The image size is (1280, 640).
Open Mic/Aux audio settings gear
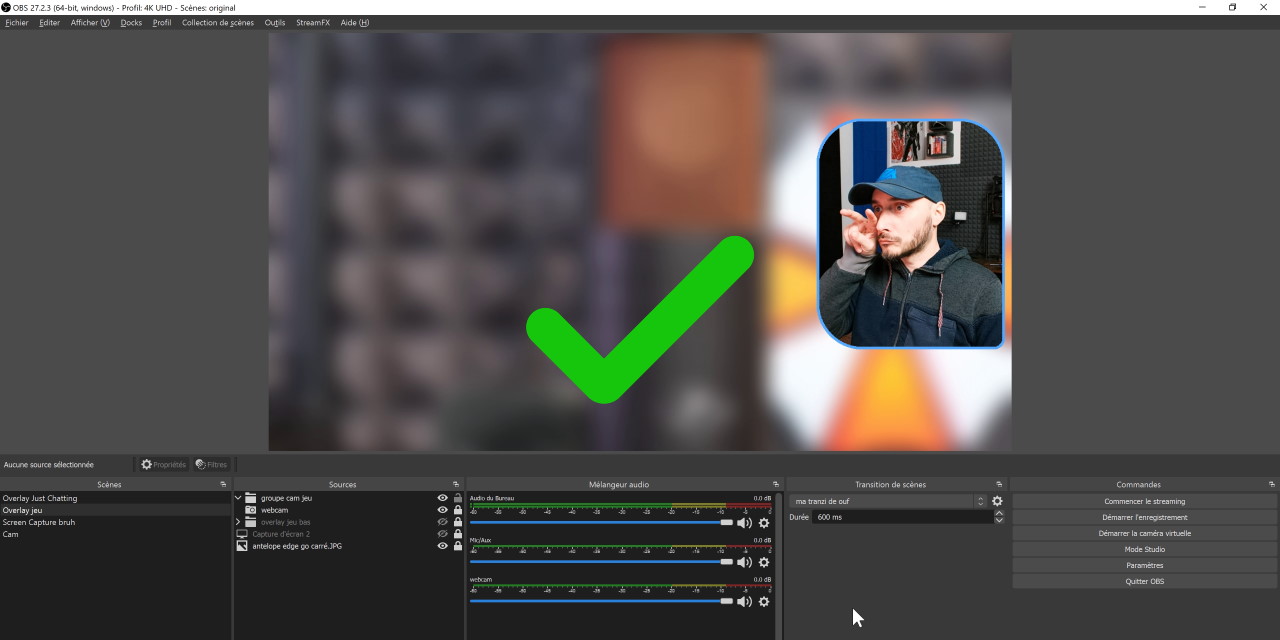click(764, 562)
